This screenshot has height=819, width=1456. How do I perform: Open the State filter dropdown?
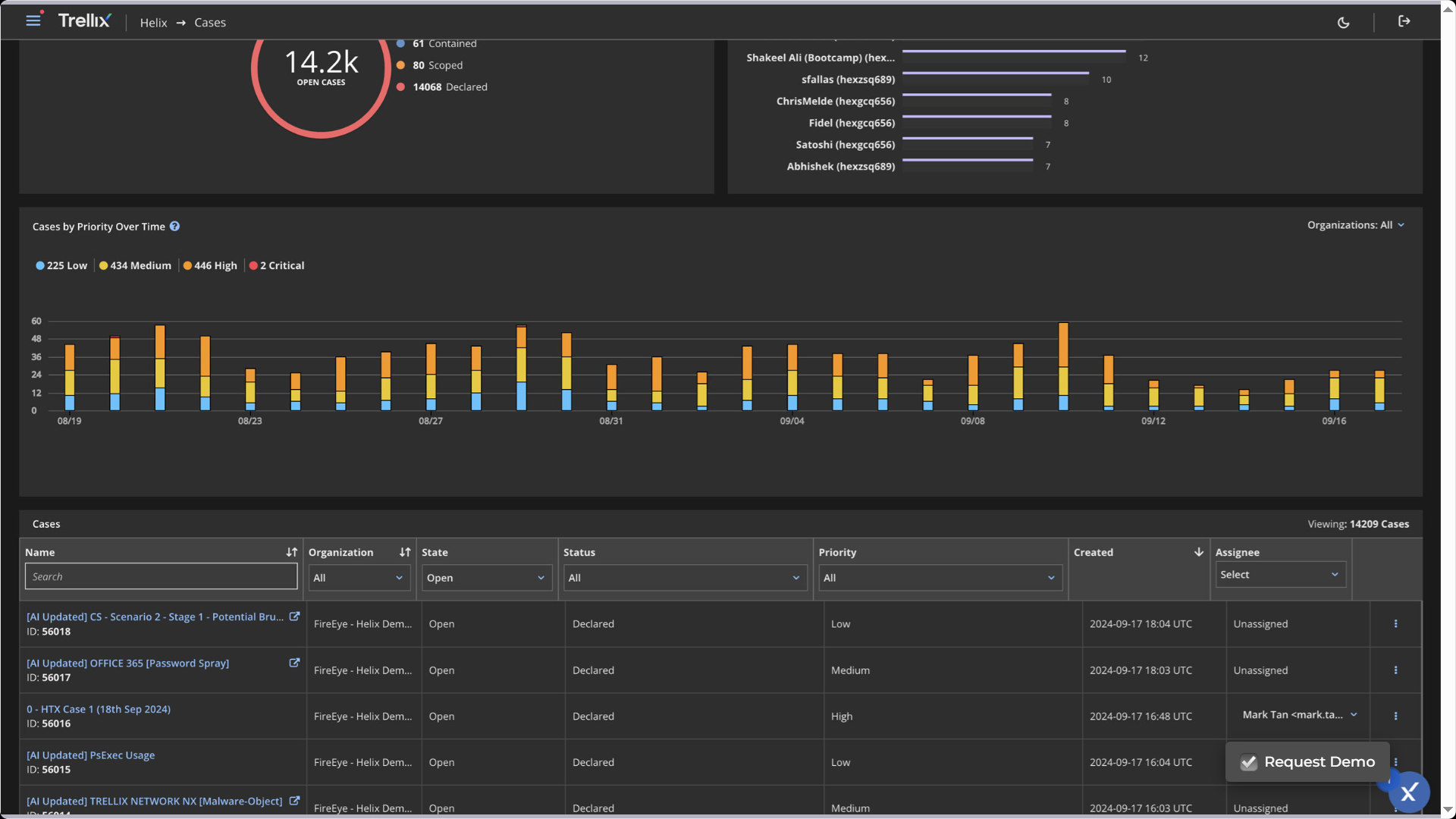tap(485, 578)
